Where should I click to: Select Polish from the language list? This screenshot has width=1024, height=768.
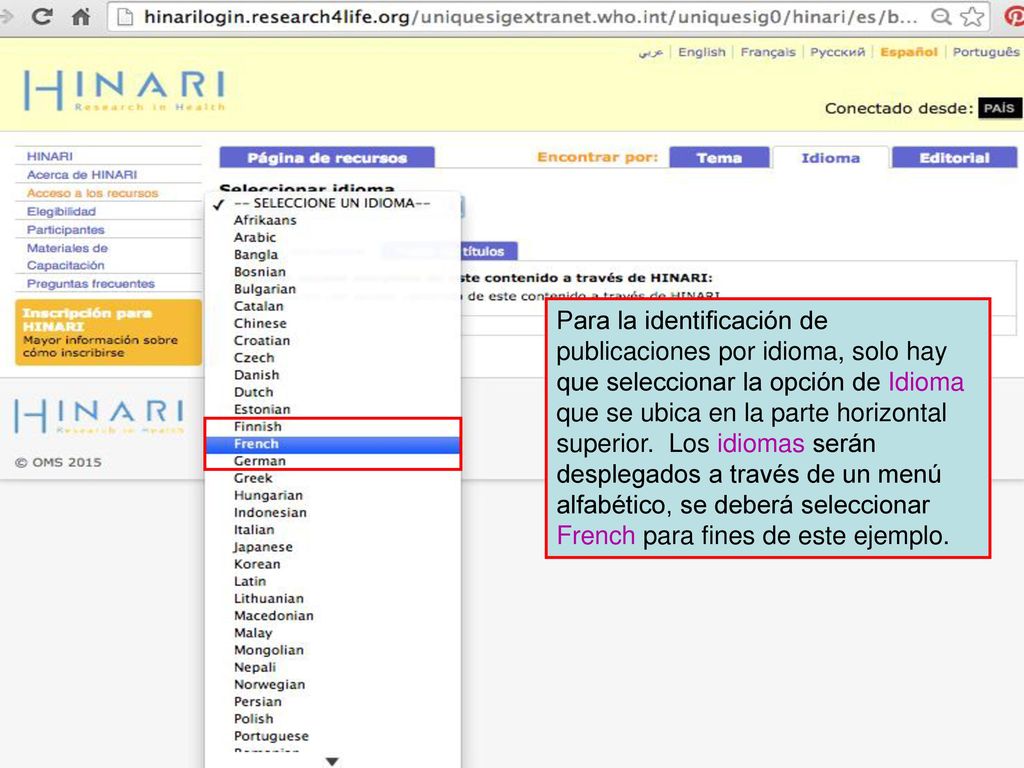click(x=332, y=719)
